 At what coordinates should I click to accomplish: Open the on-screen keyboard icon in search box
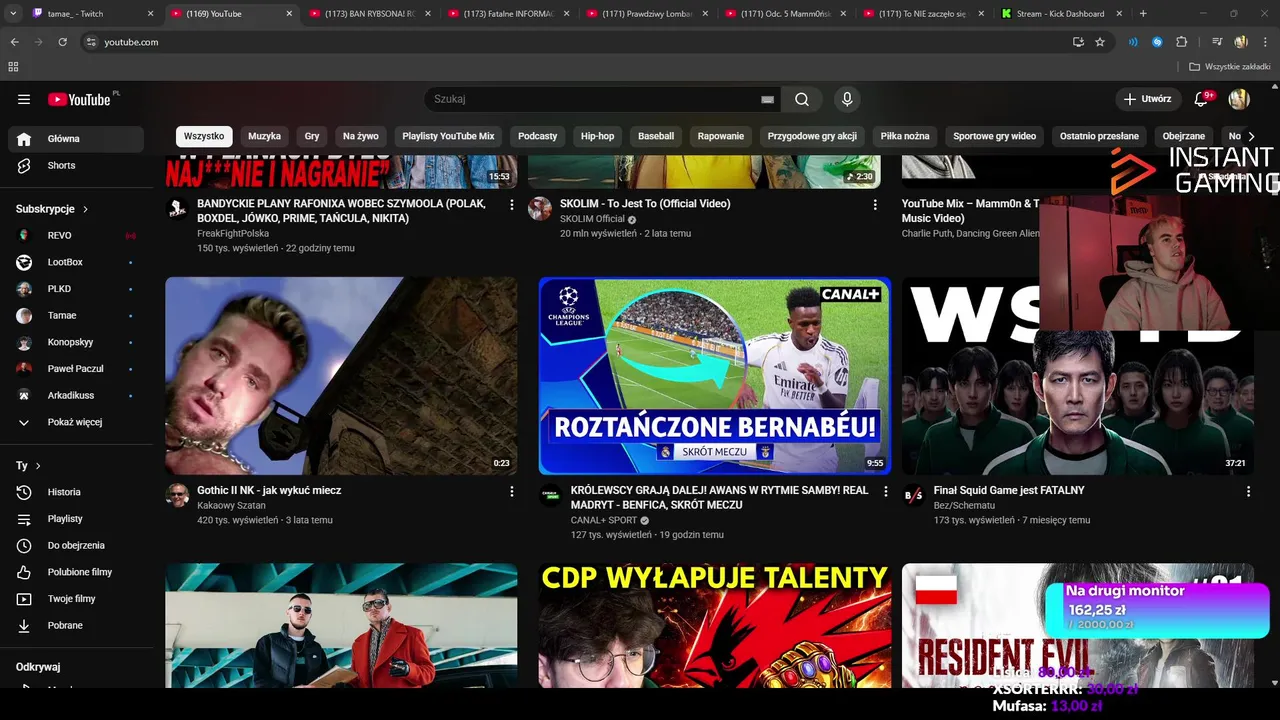[x=767, y=99]
